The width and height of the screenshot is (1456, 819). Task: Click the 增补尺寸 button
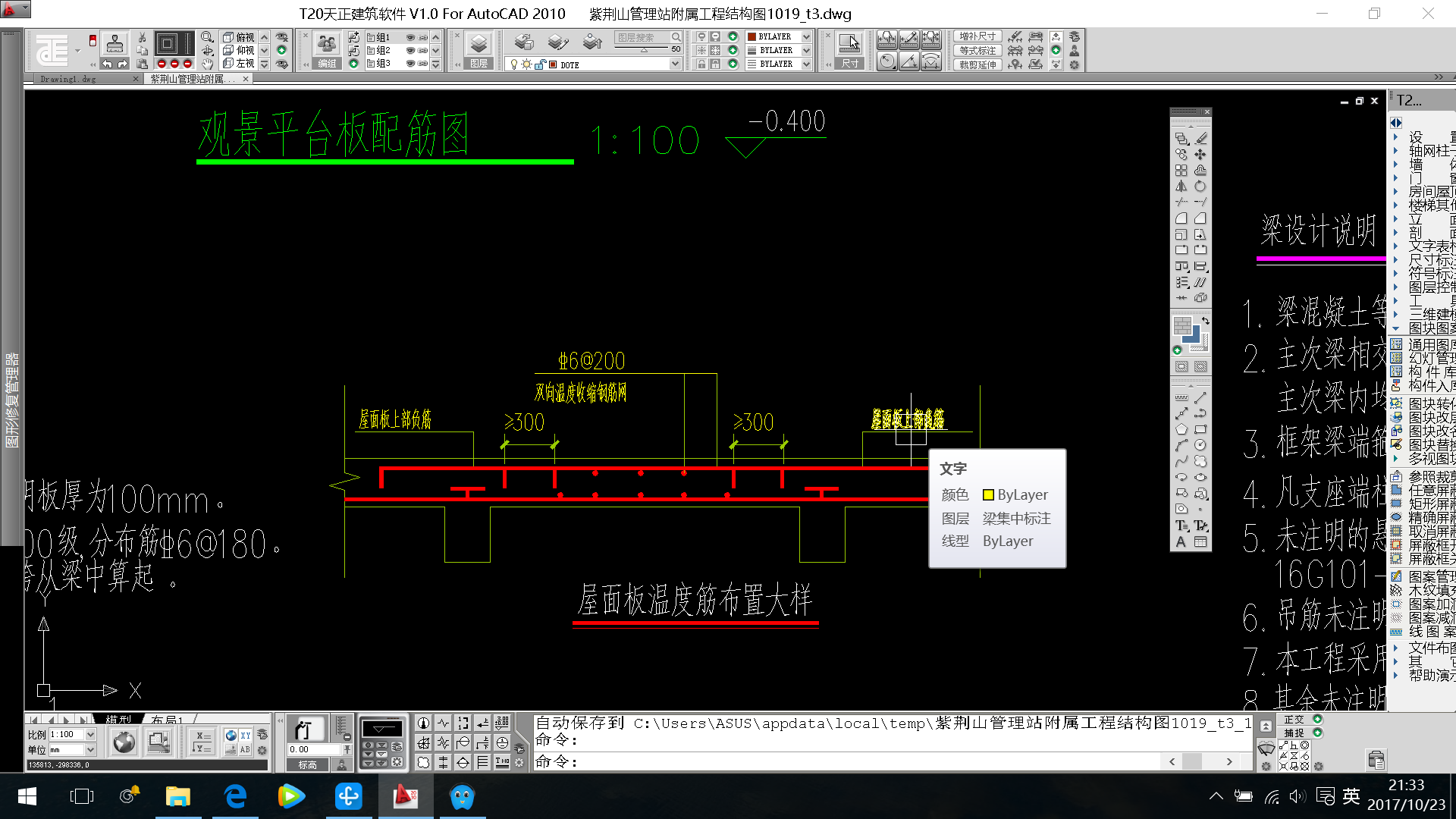977,36
